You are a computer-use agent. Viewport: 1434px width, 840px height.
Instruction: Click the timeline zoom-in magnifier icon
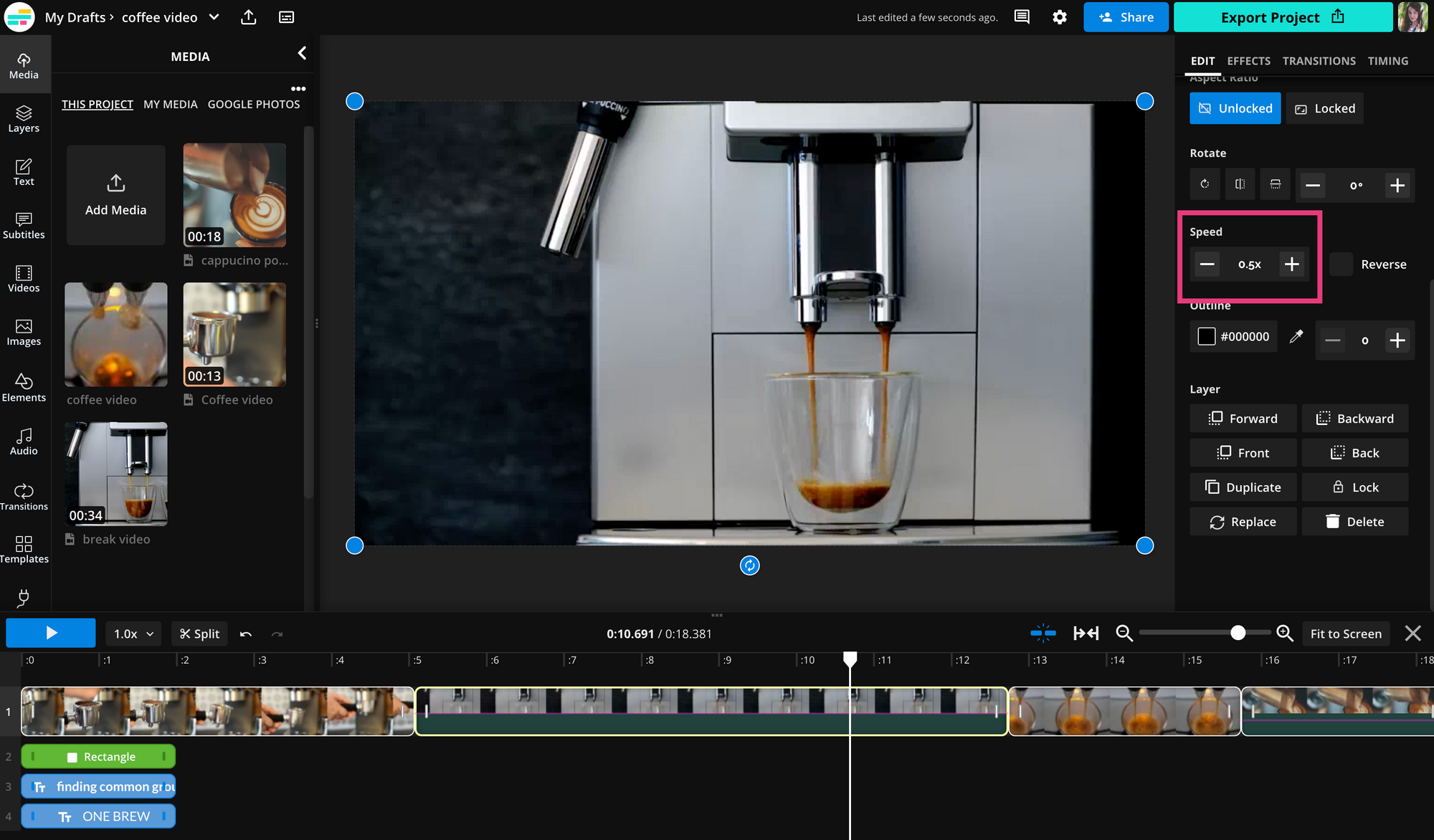click(1284, 633)
